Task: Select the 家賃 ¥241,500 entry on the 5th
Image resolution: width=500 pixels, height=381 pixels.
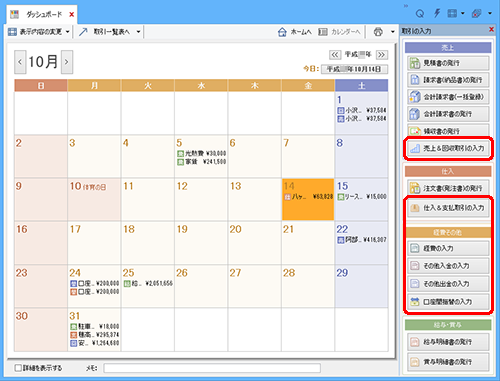Action: click(x=201, y=162)
